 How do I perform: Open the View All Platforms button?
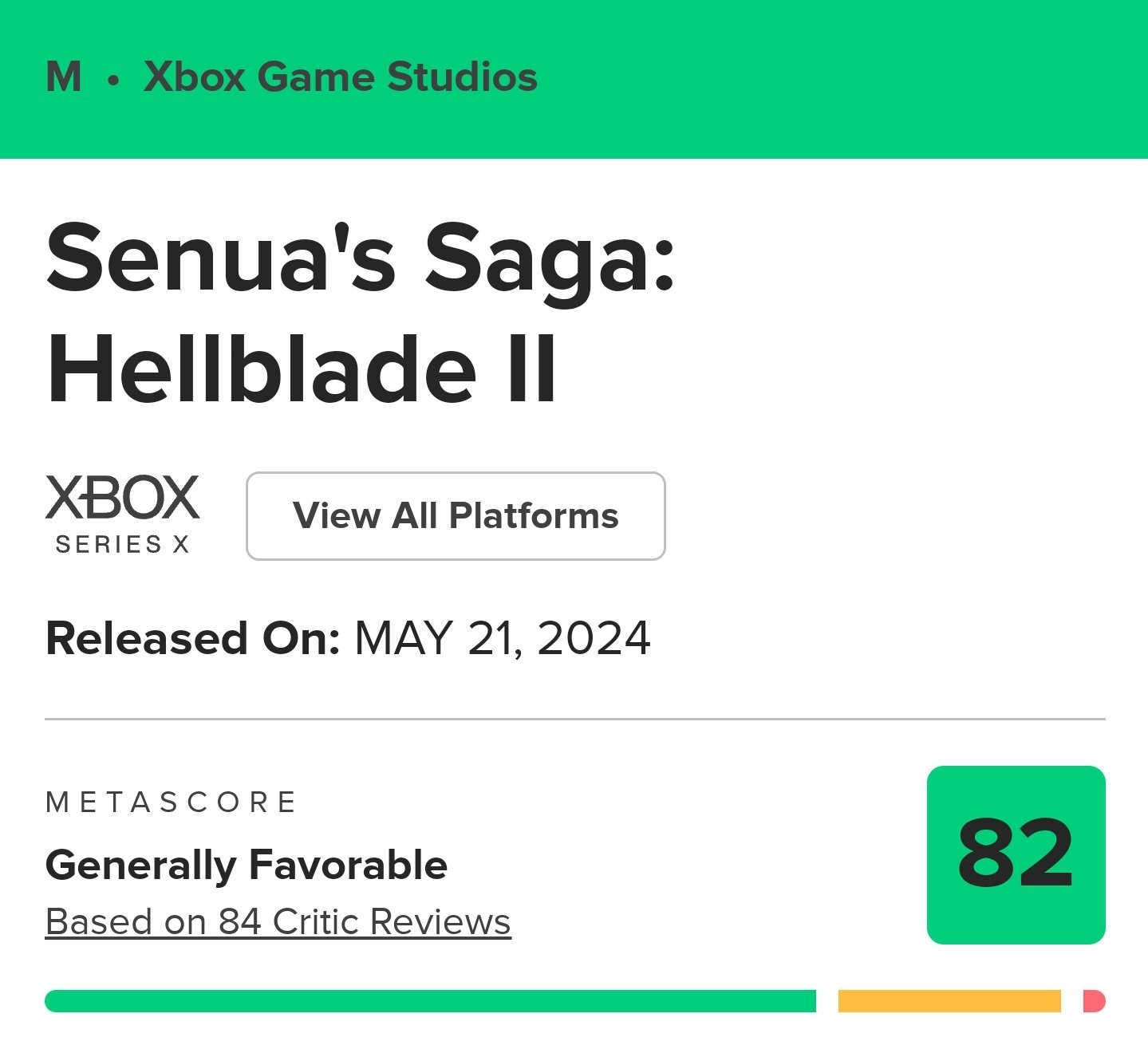pos(456,516)
